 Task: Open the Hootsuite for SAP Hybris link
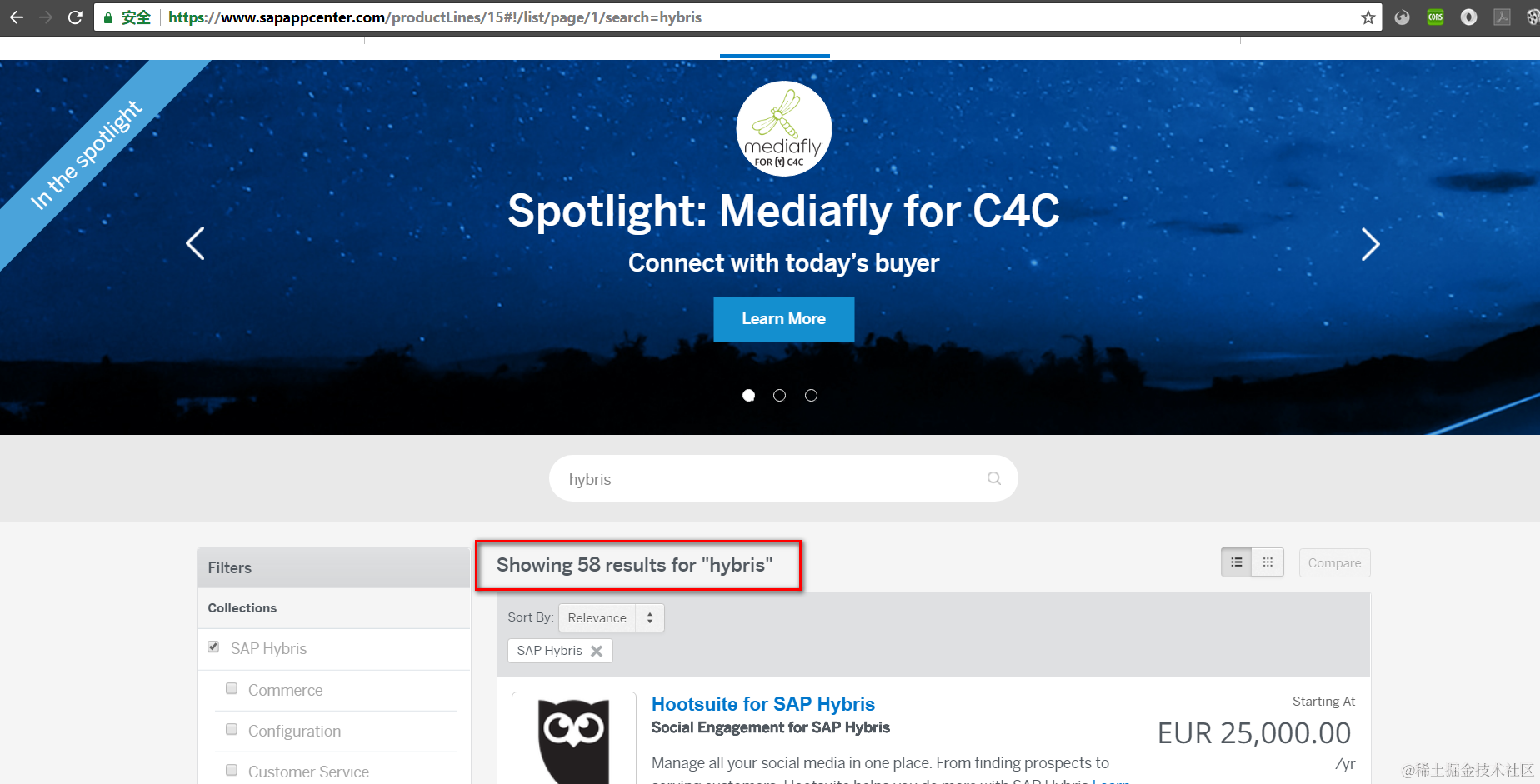[x=762, y=704]
